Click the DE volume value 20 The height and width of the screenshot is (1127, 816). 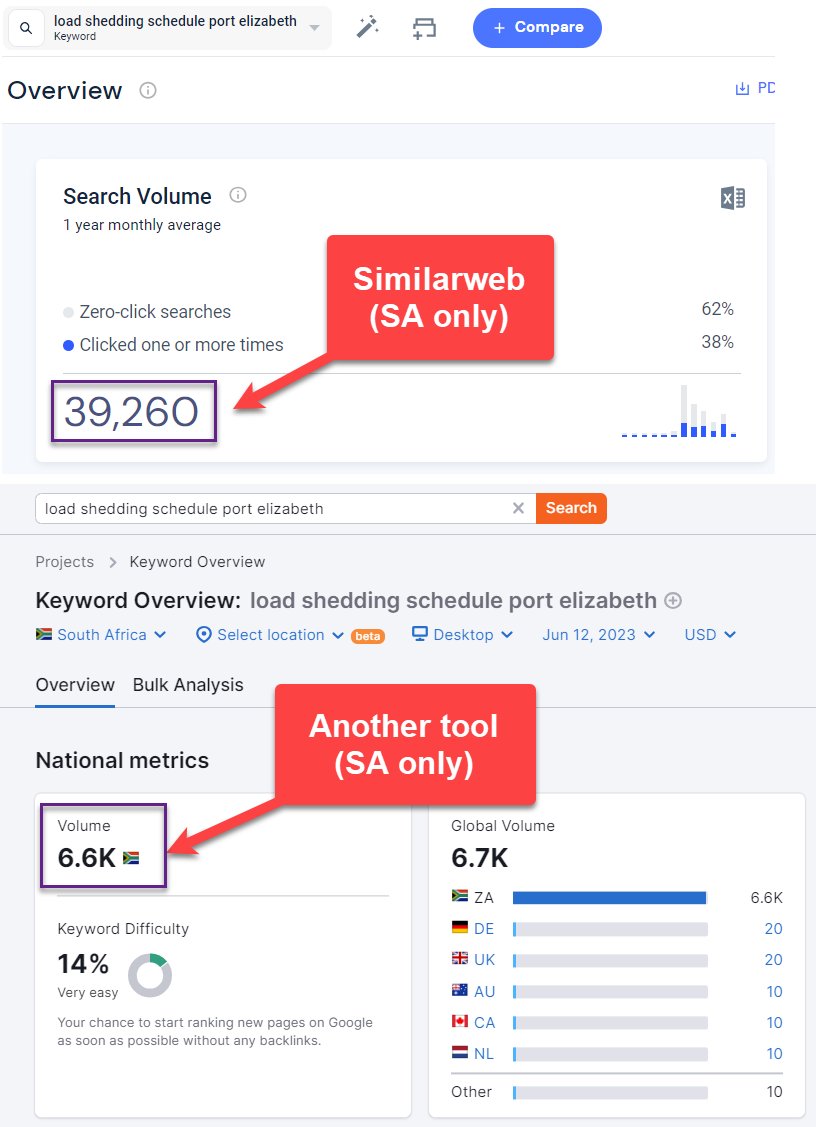773,929
